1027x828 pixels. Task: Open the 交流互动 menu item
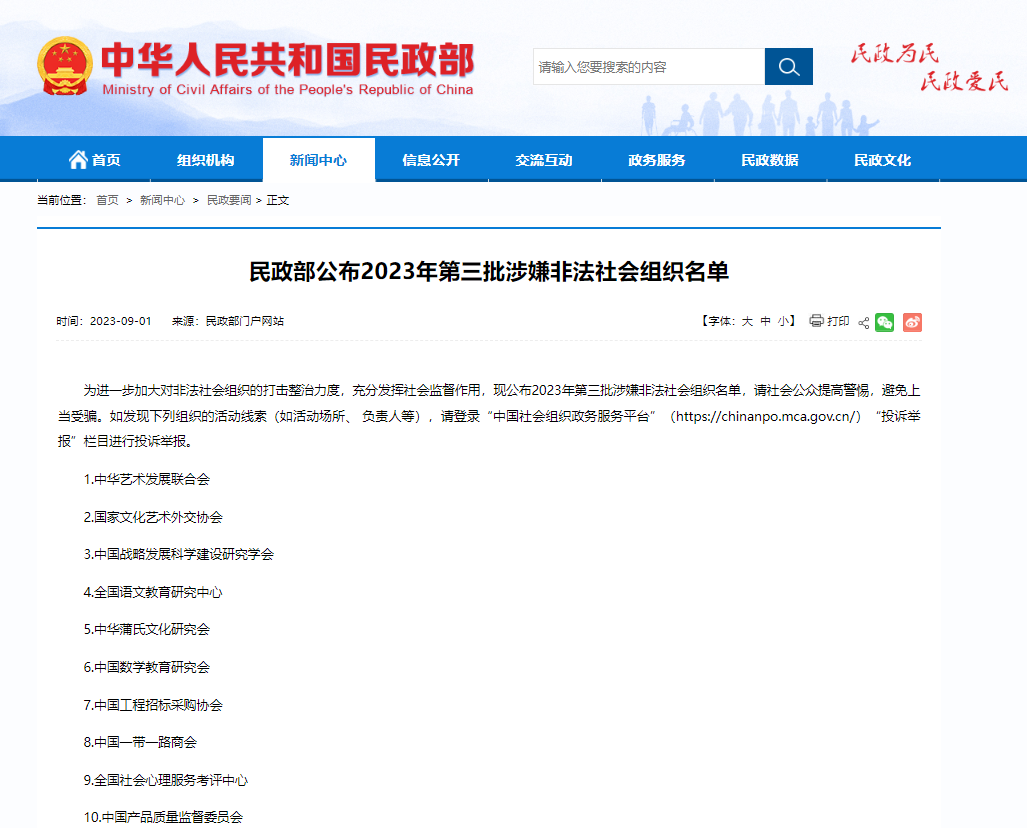pyautogui.click(x=543, y=159)
